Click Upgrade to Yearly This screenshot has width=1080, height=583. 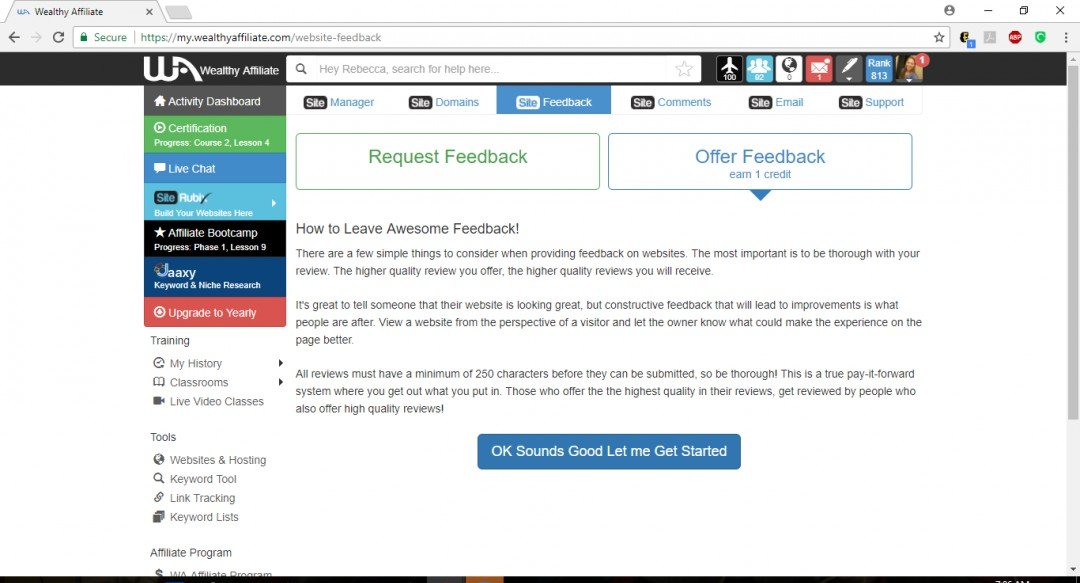point(215,312)
